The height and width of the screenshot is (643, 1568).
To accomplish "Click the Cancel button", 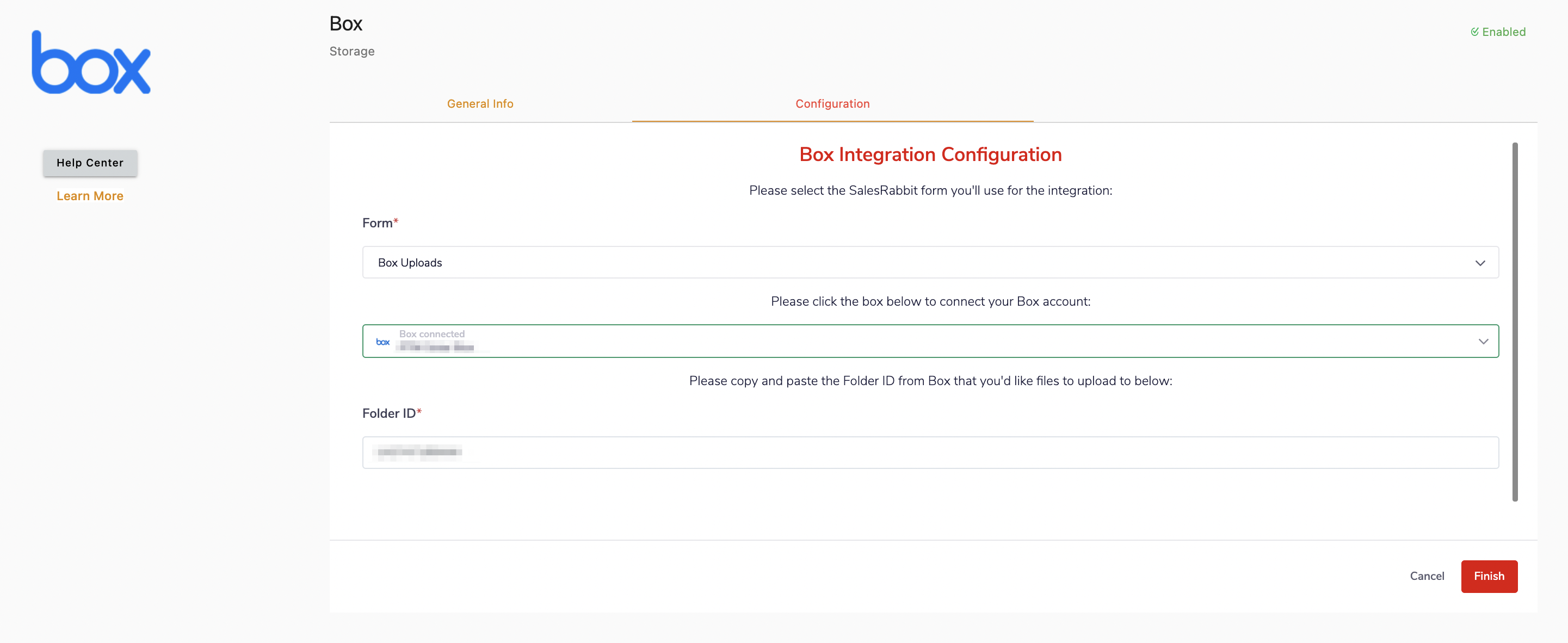I will point(1427,576).
